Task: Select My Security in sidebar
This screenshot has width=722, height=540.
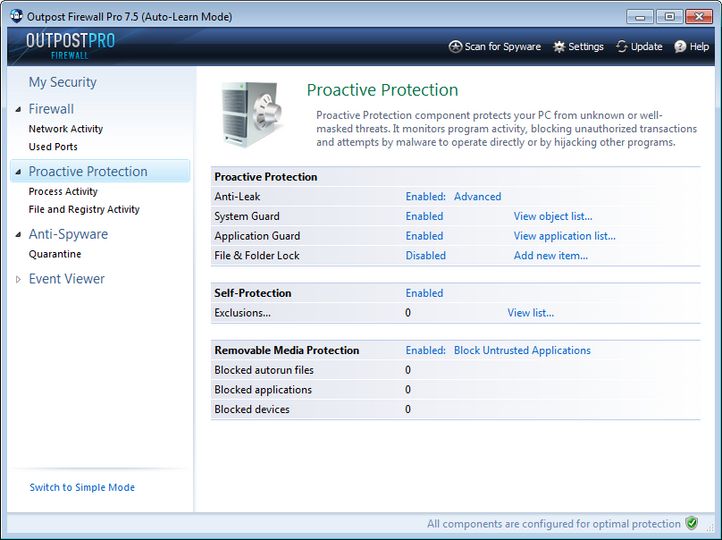Action: (x=62, y=82)
